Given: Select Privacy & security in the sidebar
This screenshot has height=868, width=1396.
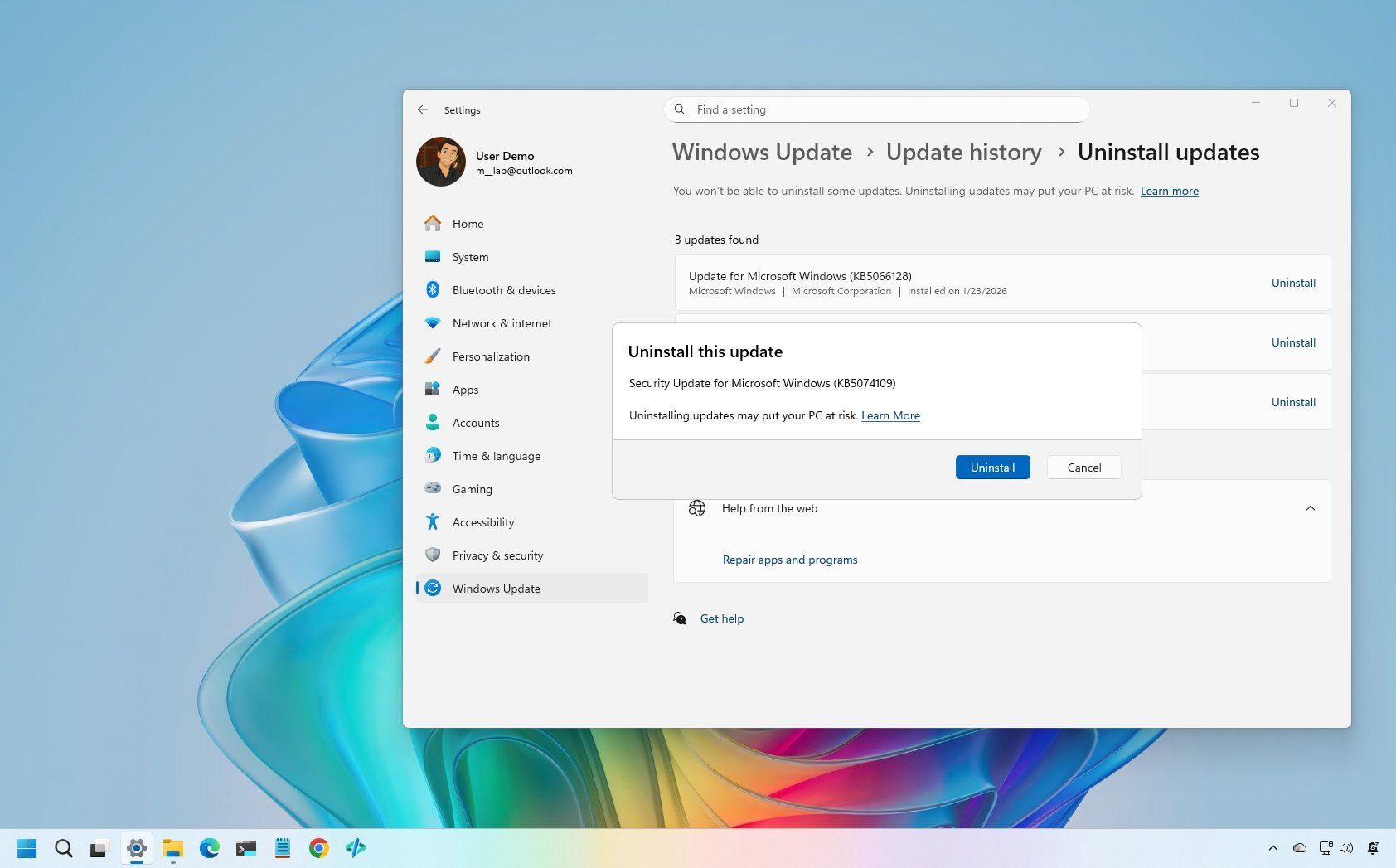Looking at the screenshot, I should click(x=497, y=555).
